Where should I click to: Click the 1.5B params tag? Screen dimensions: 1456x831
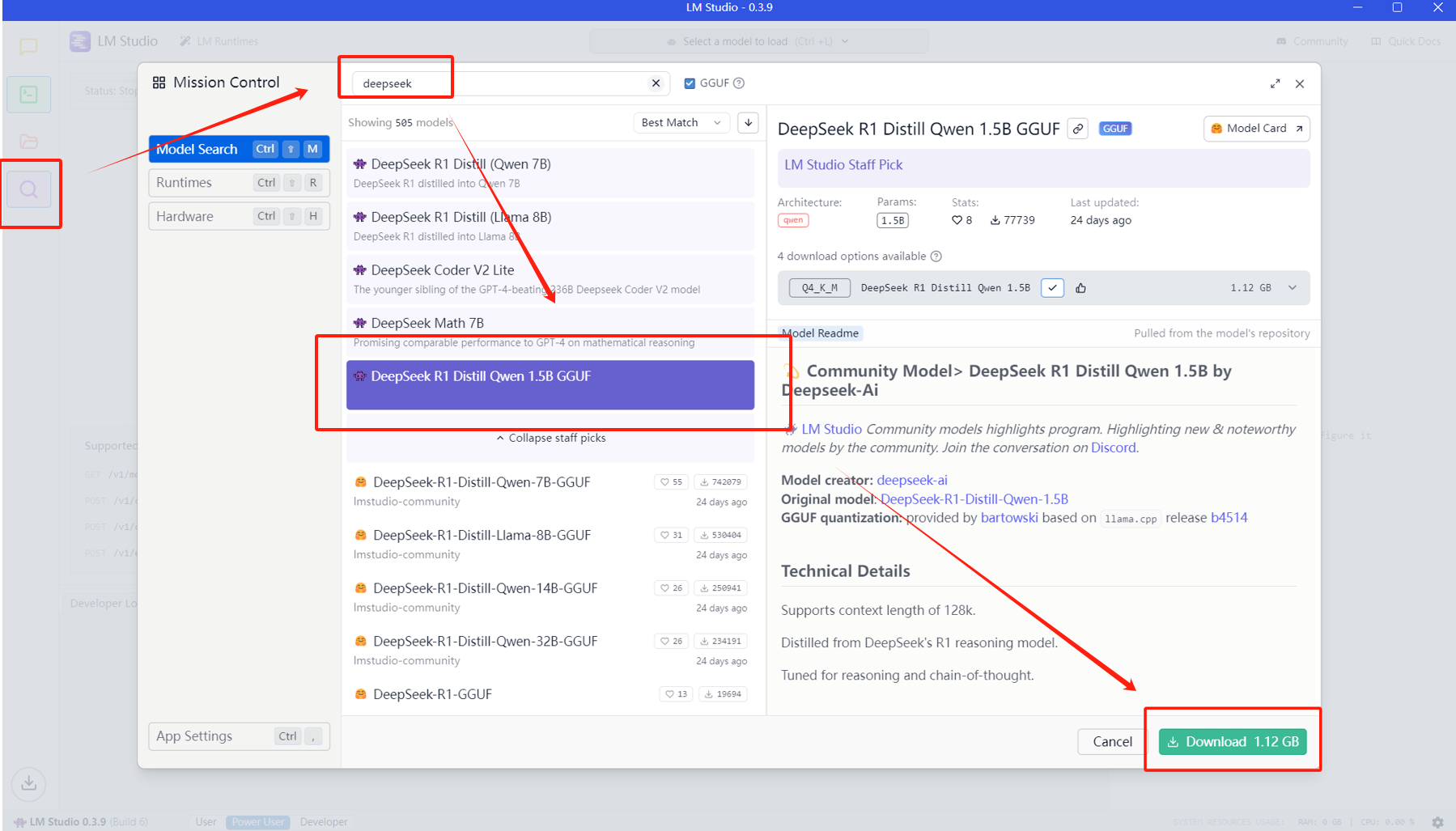(x=893, y=221)
